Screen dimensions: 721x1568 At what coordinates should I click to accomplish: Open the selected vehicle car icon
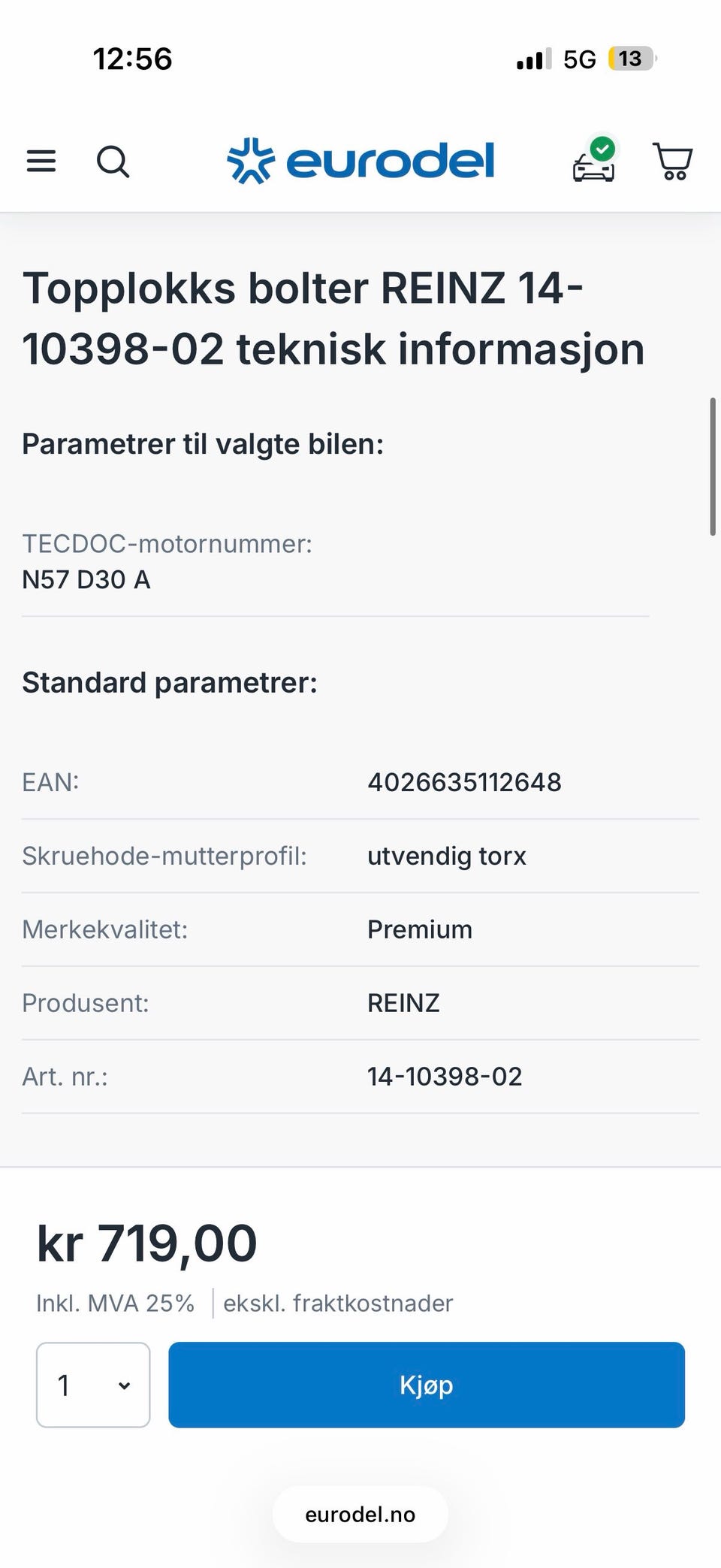pyautogui.click(x=593, y=161)
